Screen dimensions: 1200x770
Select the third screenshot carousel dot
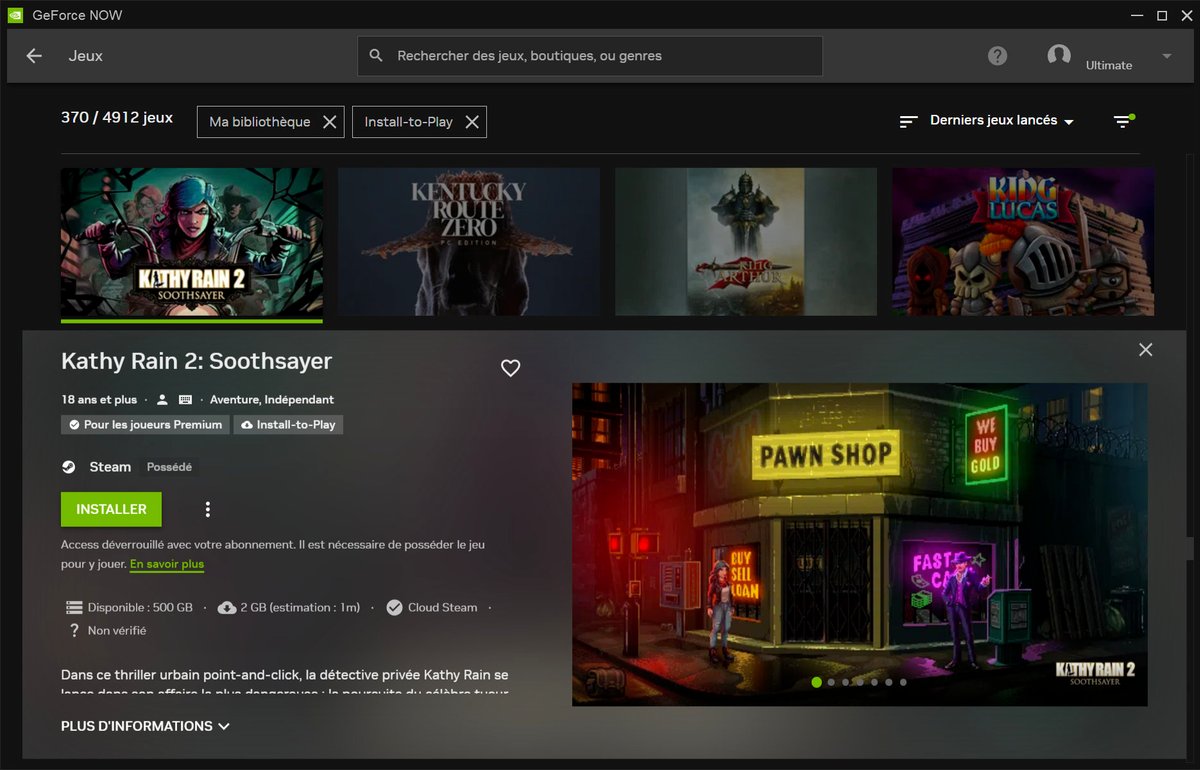845,682
